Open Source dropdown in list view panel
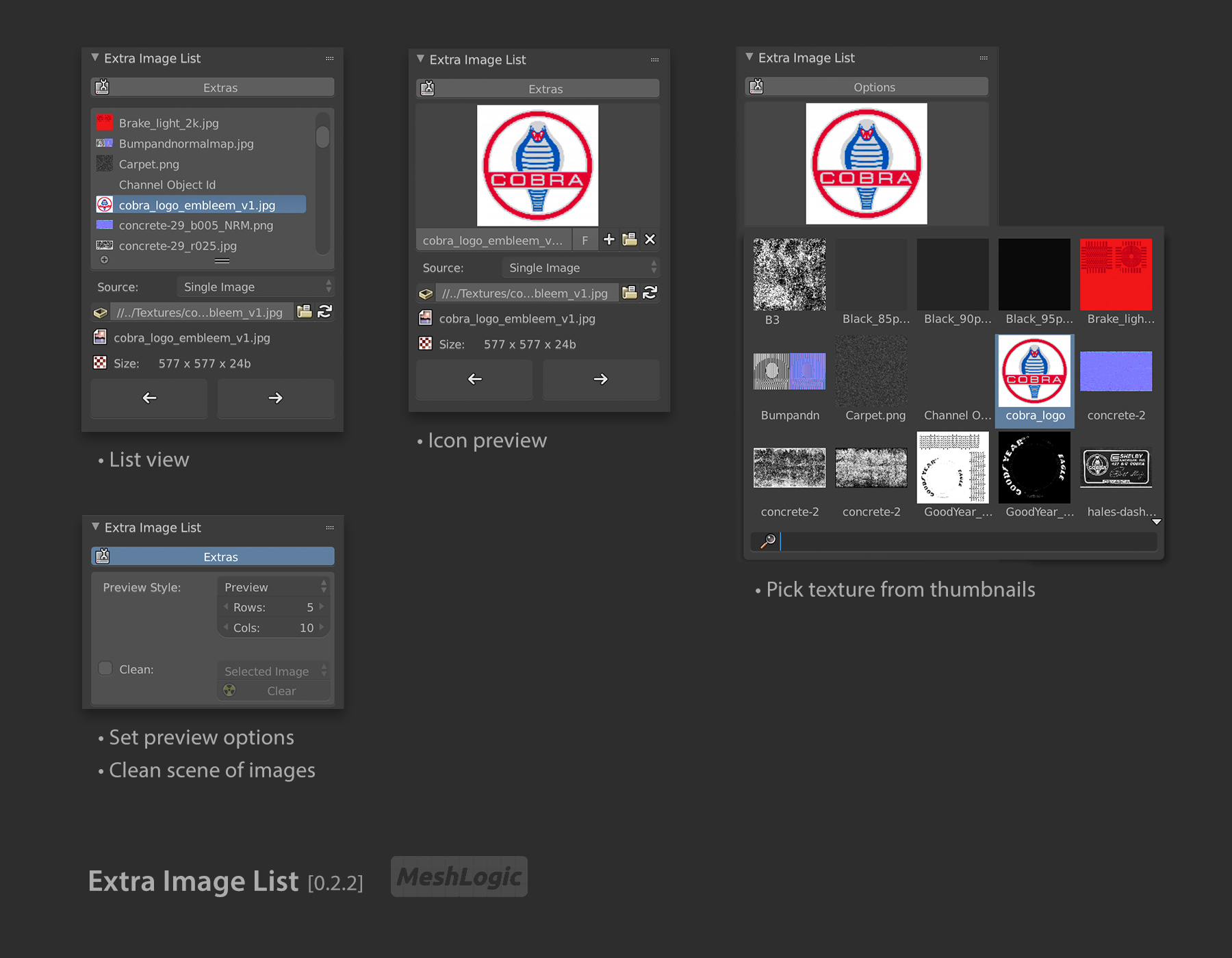The height and width of the screenshot is (958, 1232). click(x=256, y=287)
